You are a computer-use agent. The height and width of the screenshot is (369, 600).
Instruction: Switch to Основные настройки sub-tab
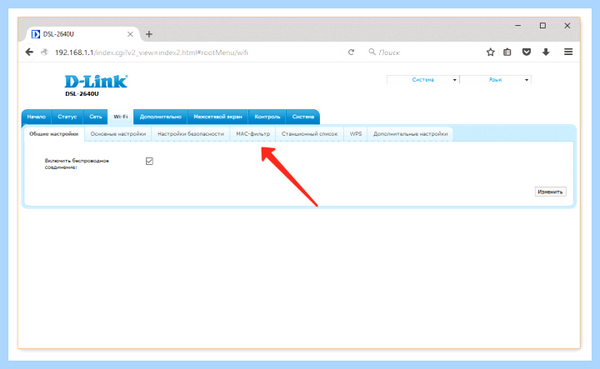pyautogui.click(x=118, y=134)
